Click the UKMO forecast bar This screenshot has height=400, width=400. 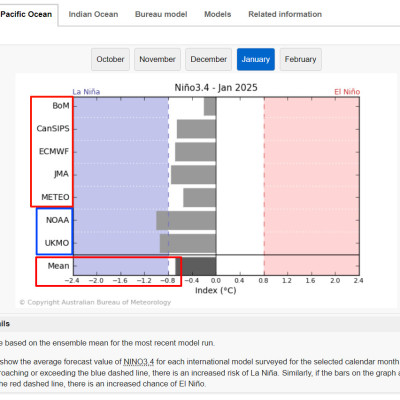tap(188, 243)
